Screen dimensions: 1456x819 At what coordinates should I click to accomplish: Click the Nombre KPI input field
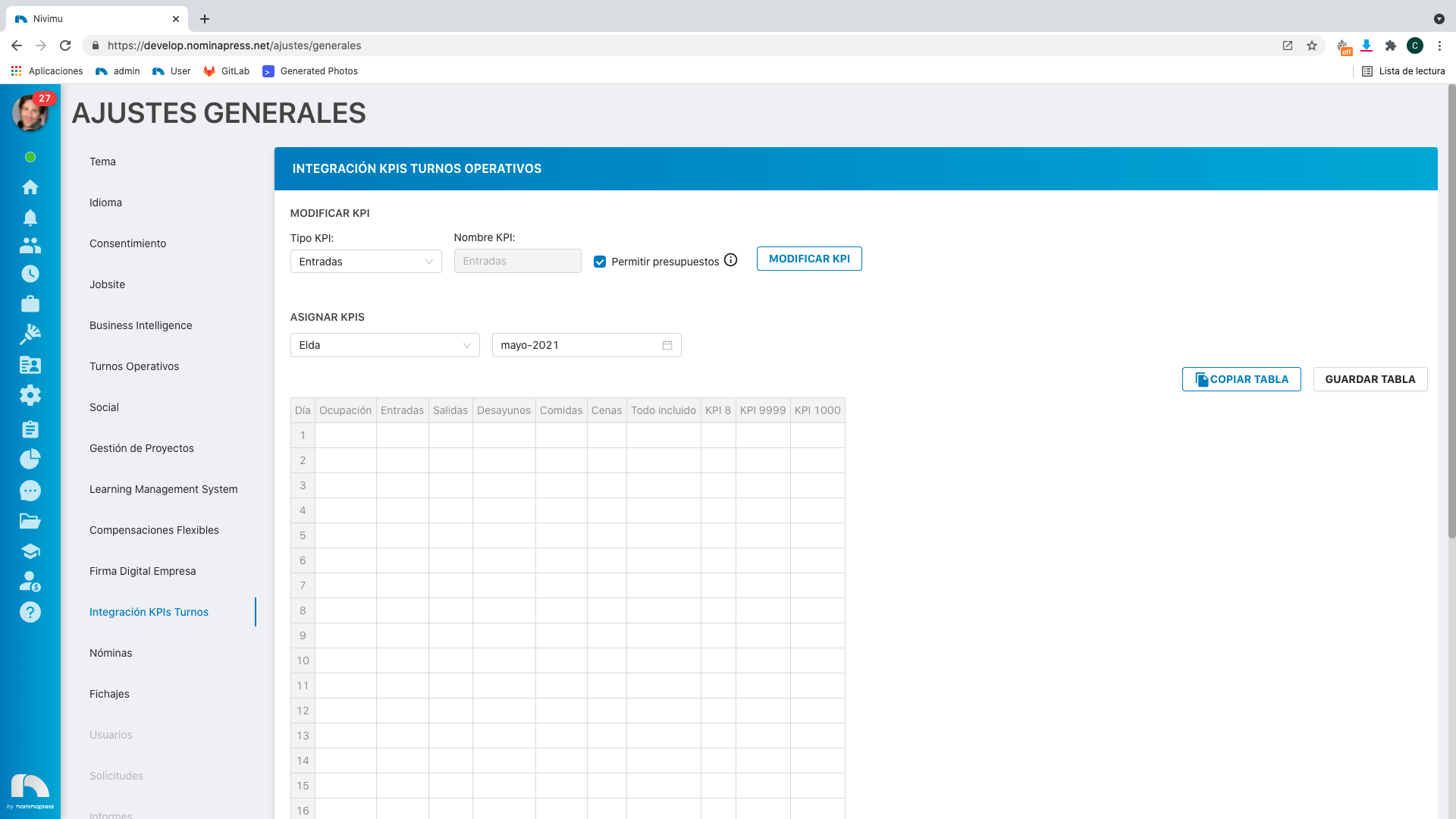tap(517, 261)
